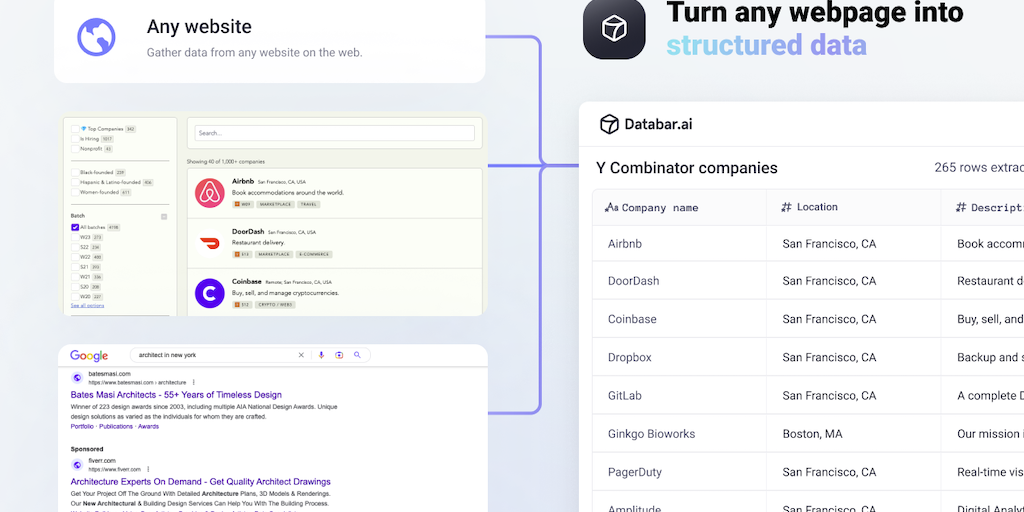Screen dimensions: 1024x512
Task: Select the Coinbase cell in table
Action: coord(679,319)
